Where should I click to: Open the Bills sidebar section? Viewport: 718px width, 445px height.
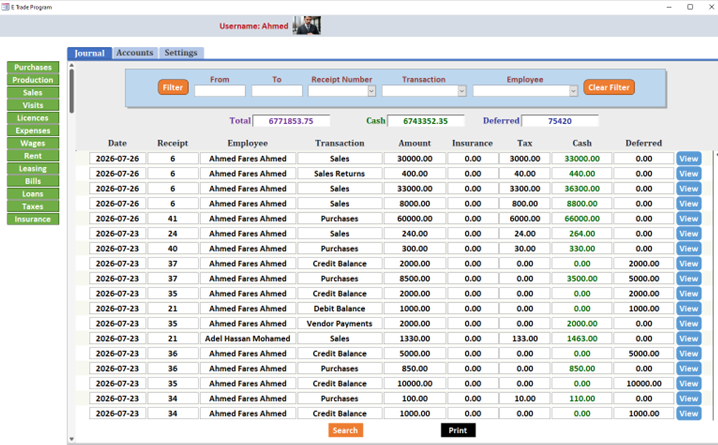coord(33,181)
